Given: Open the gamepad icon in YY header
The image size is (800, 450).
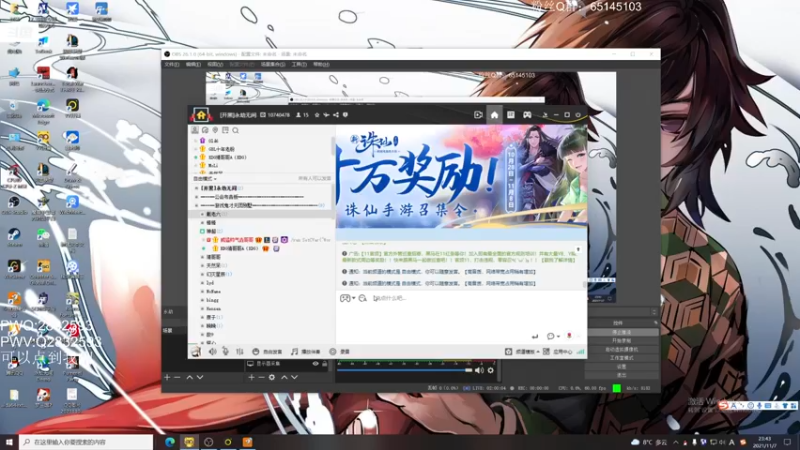Looking at the screenshot, I should (527, 115).
